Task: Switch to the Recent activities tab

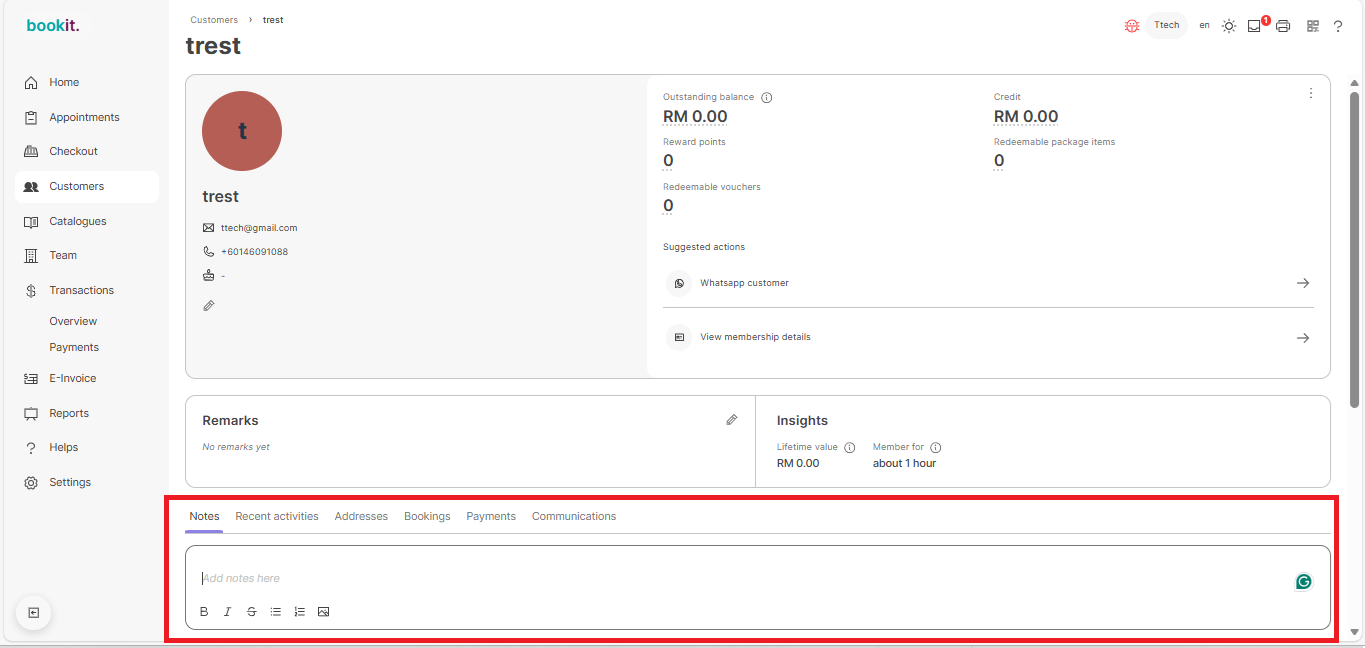Action: click(277, 516)
